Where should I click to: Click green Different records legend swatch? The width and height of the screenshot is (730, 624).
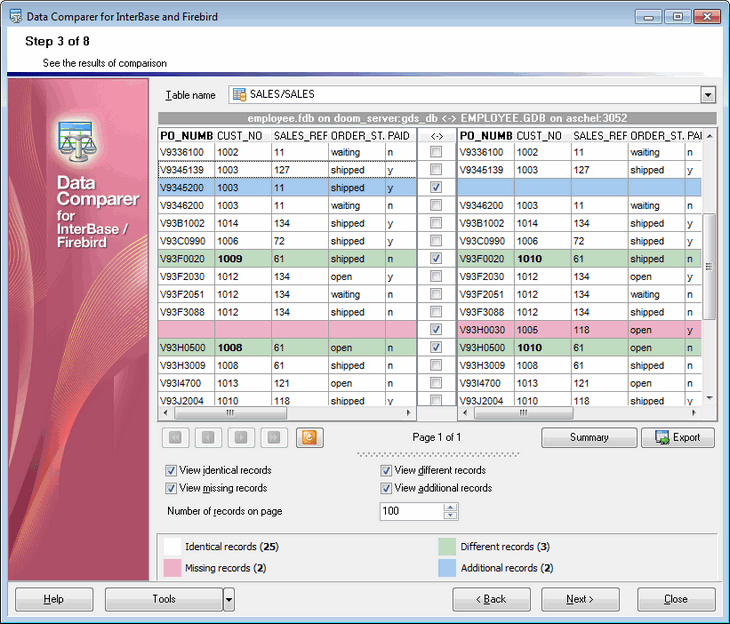click(x=447, y=547)
